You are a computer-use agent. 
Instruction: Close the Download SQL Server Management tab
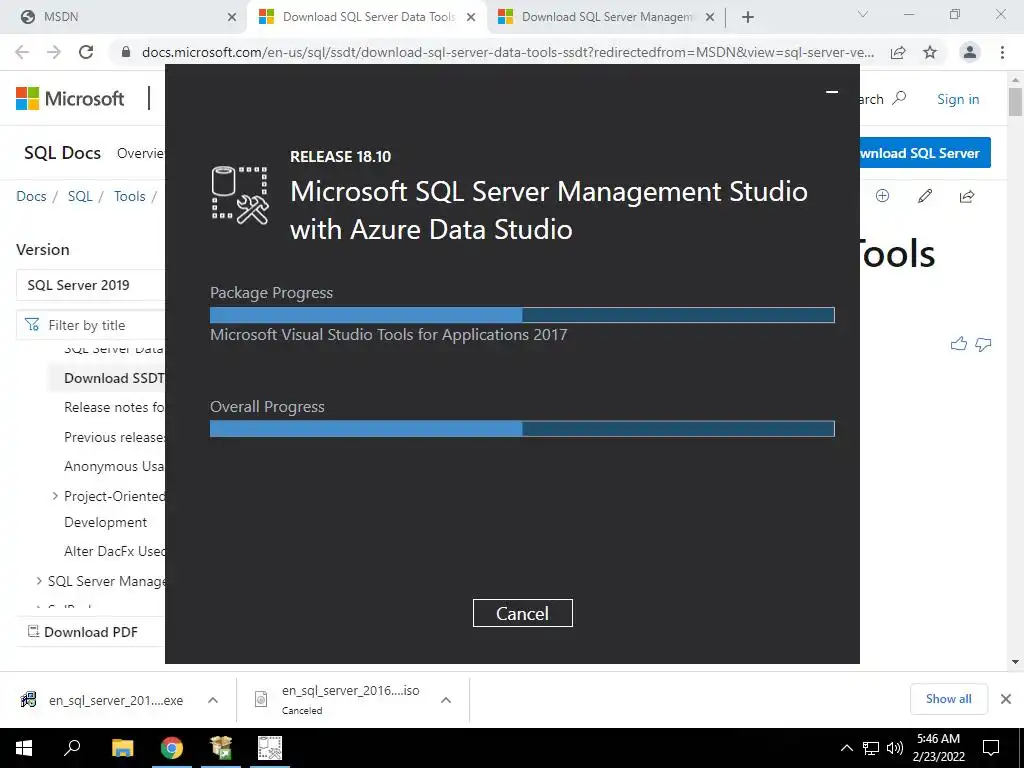click(710, 18)
